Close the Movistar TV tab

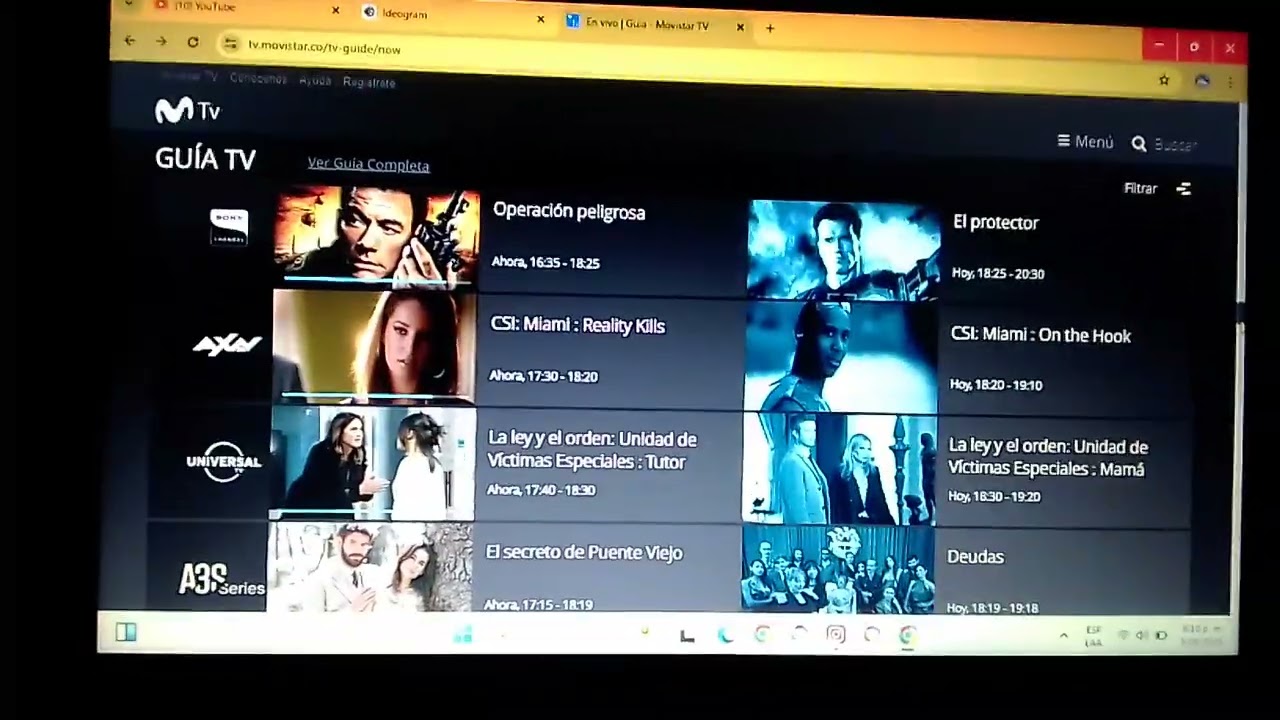pos(740,27)
